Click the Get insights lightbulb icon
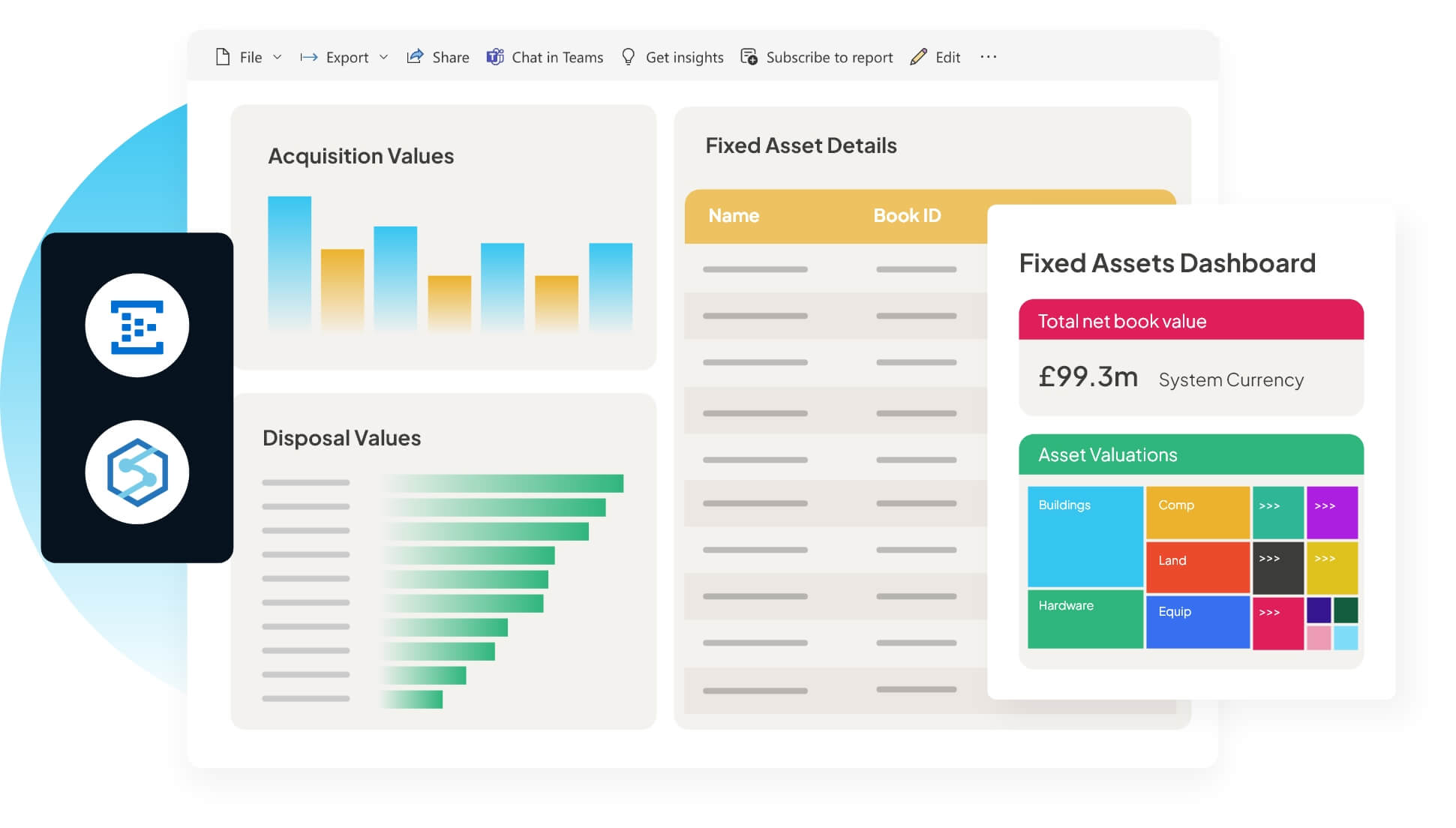1456x828 pixels. pyautogui.click(x=629, y=57)
